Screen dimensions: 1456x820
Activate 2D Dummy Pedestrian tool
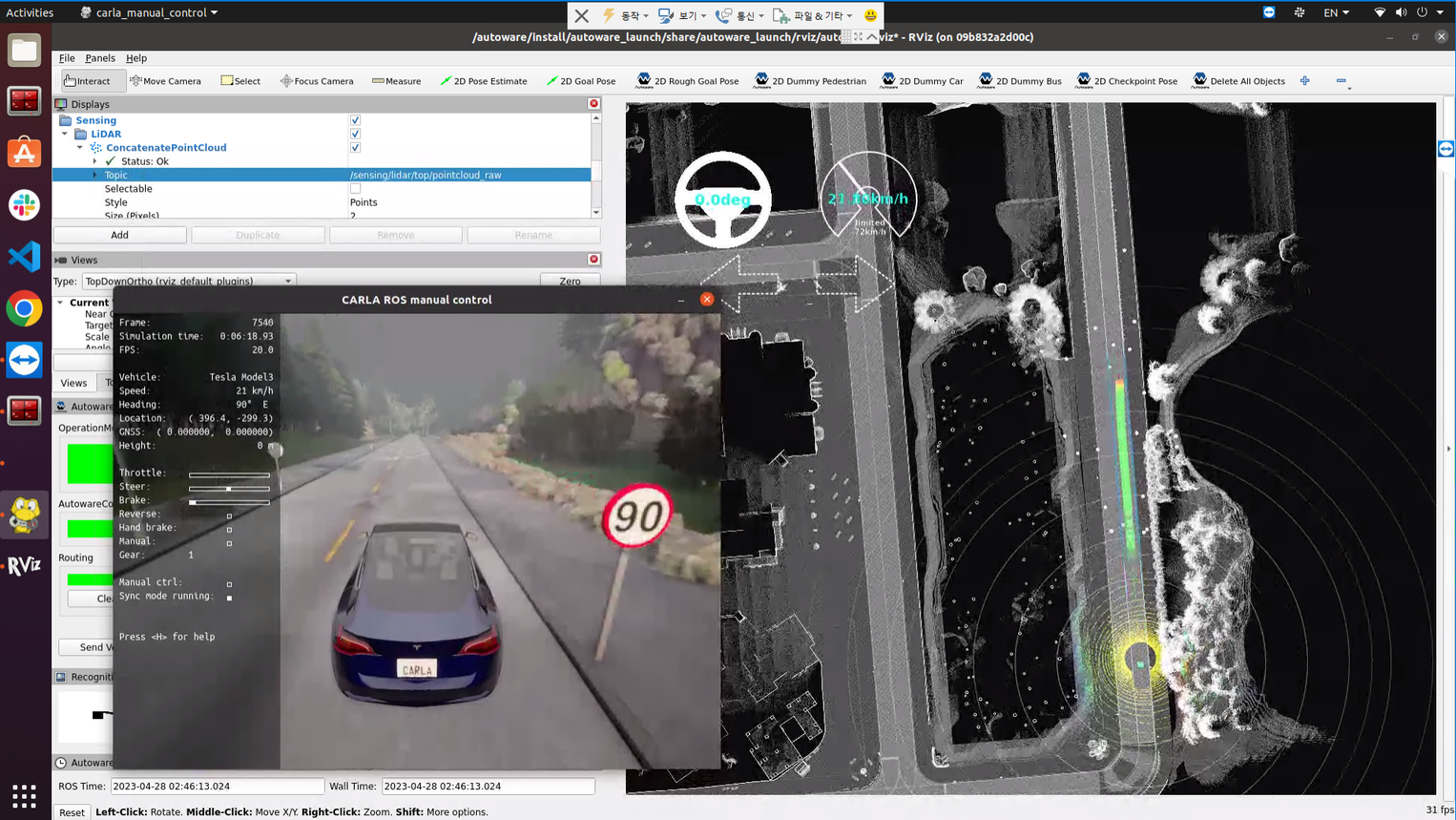[810, 81]
